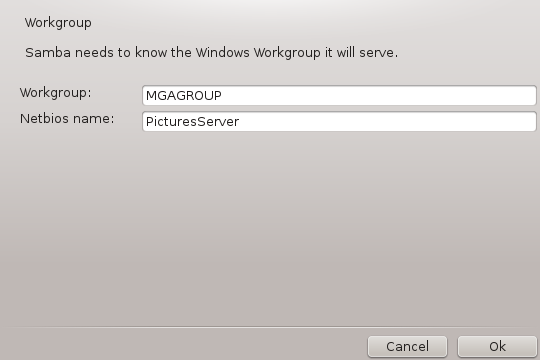The image size is (540, 360).
Task: Click "Windows Workgroup" in the description text
Action: 258,53
